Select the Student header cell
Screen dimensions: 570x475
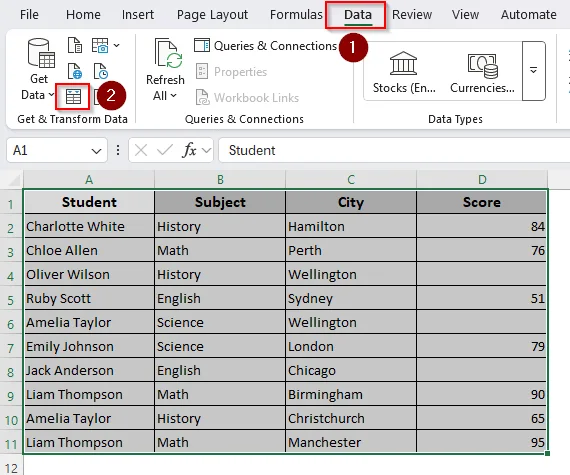tap(89, 202)
